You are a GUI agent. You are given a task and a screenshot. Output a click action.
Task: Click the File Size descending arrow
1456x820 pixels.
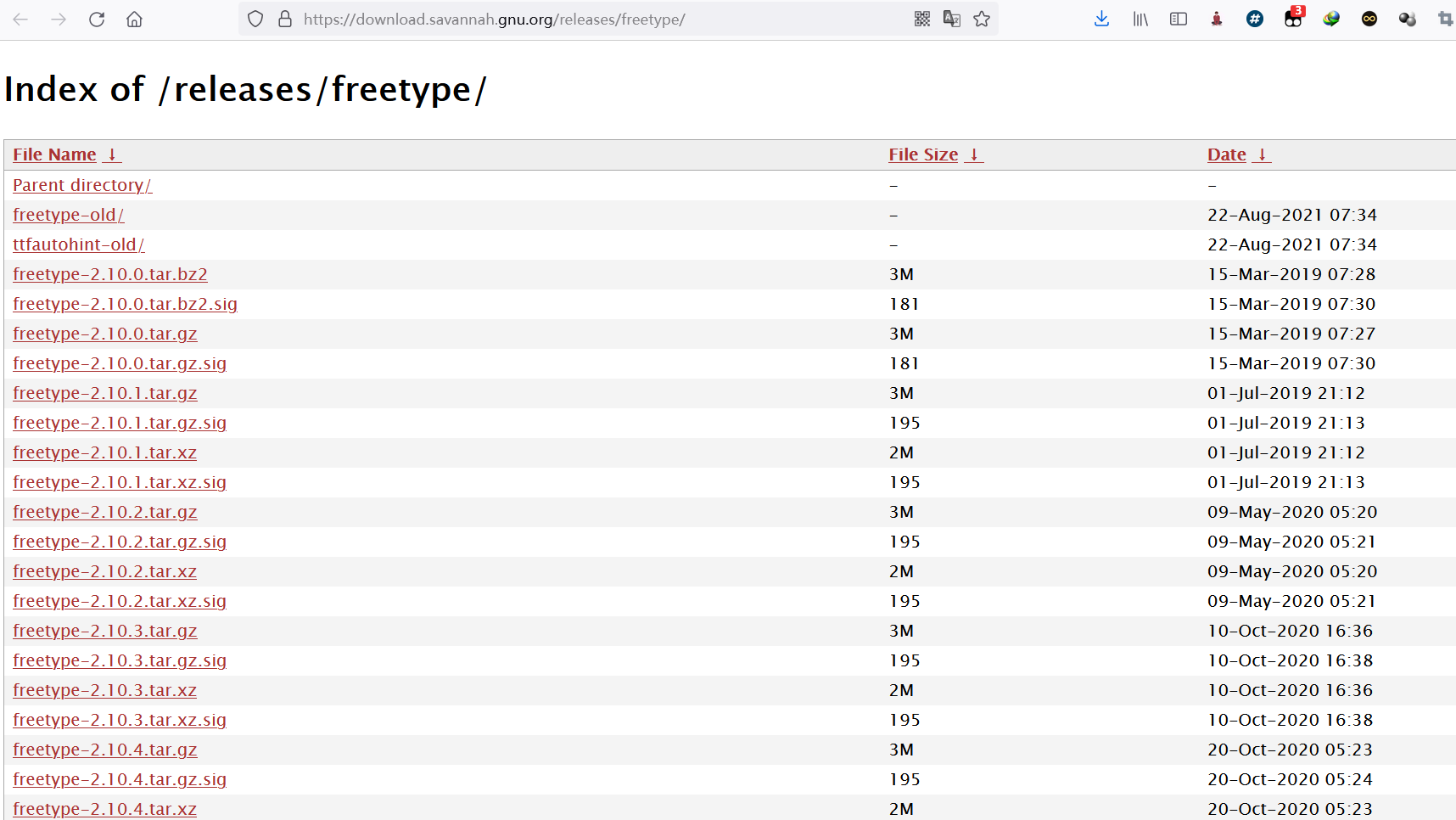pos(974,154)
